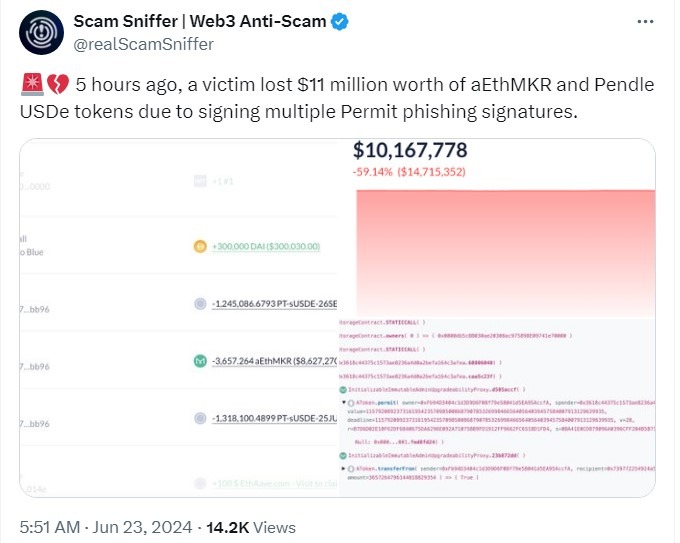The image size is (680, 543).
Task: Click the 14.2K Views count
Action: [x=252, y=526]
